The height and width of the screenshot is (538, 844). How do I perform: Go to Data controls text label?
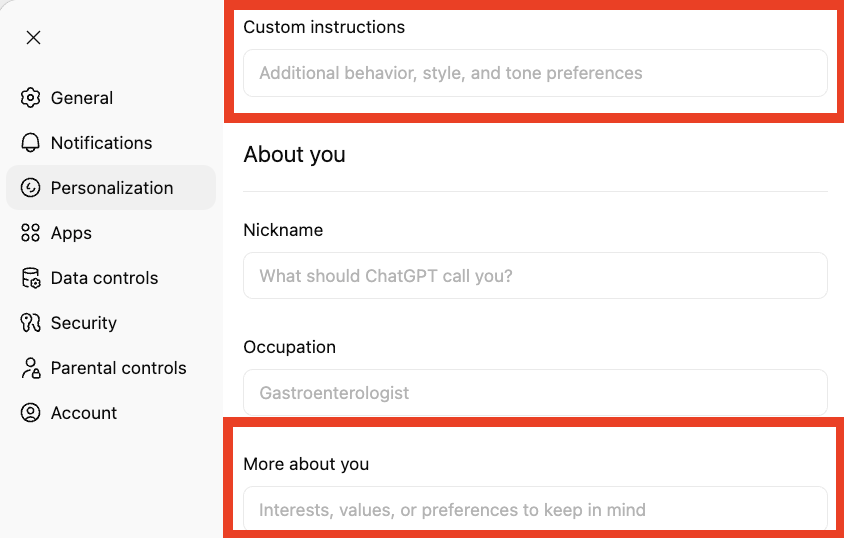coord(104,278)
